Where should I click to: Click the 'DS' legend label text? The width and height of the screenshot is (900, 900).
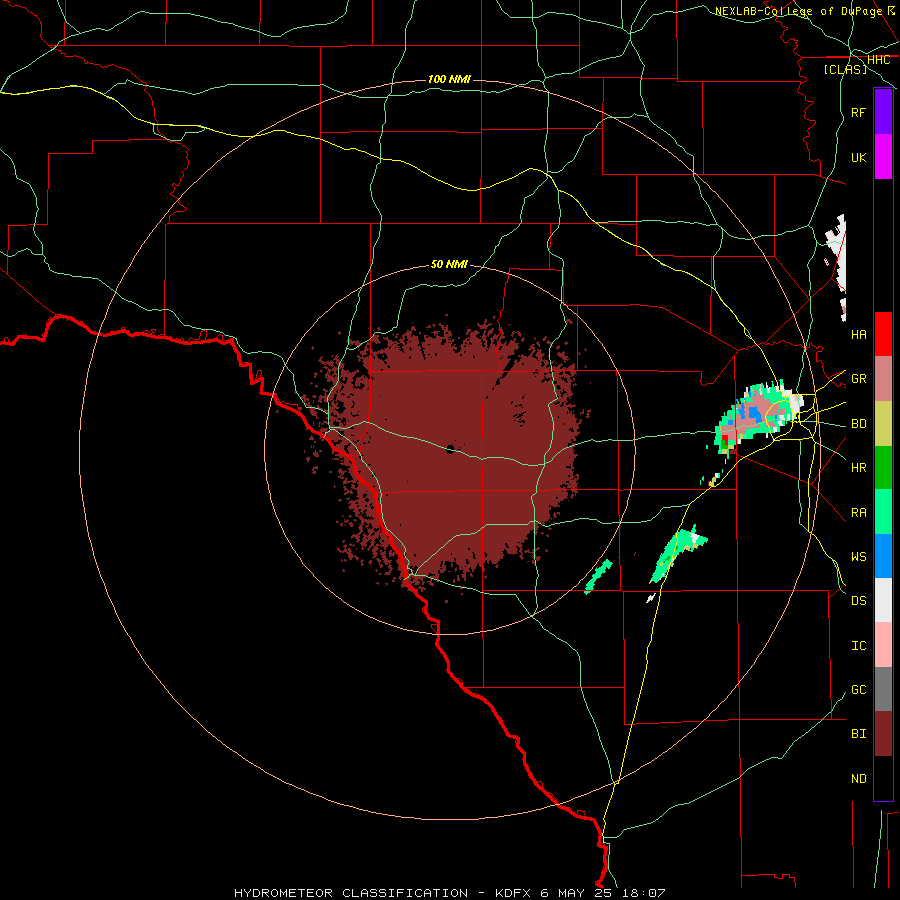pyautogui.click(x=858, y=601)
